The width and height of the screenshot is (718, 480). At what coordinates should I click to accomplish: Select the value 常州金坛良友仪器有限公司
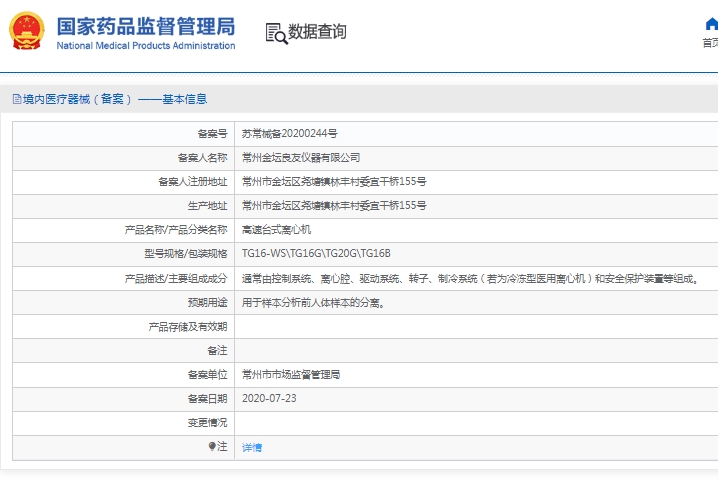301,158
